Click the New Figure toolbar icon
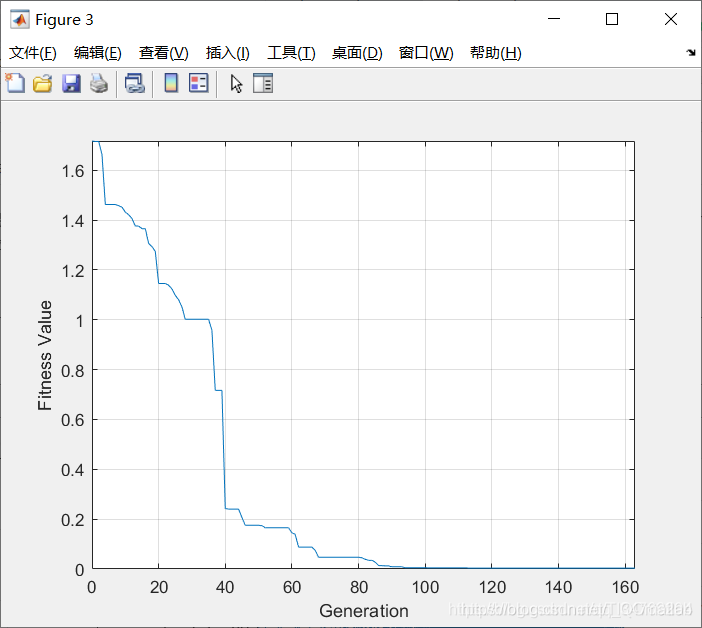The width and height of the screenshot is (702, 628). click(15, 83)
